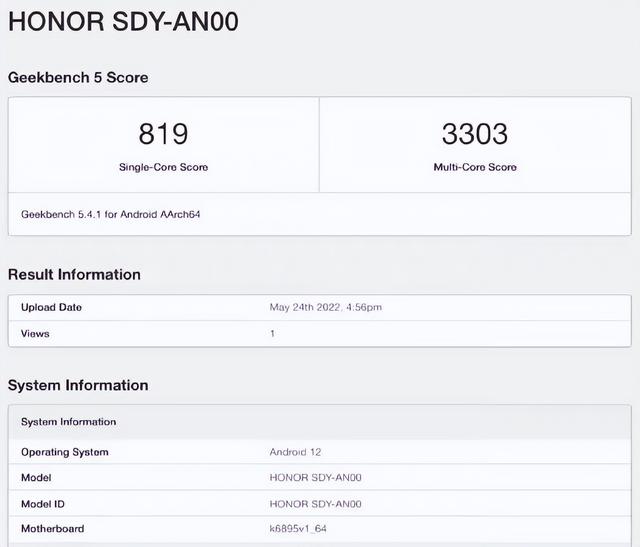Click the Single-Core Score label
The height and width of the screenshot is (547, 640).
(163, 167)
